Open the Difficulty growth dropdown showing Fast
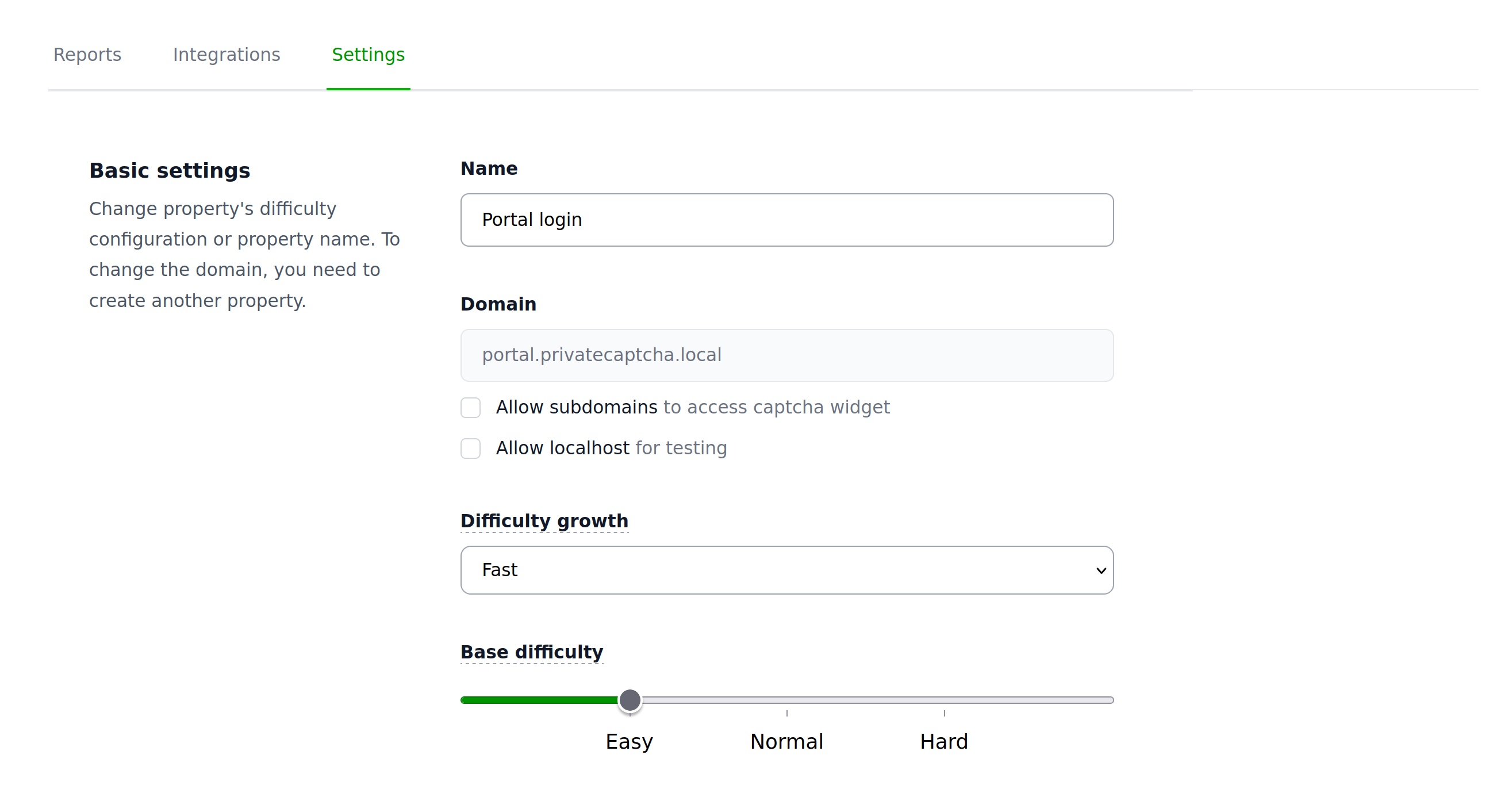The height and width of the screenshot is (797, 1512). (786, 570)
